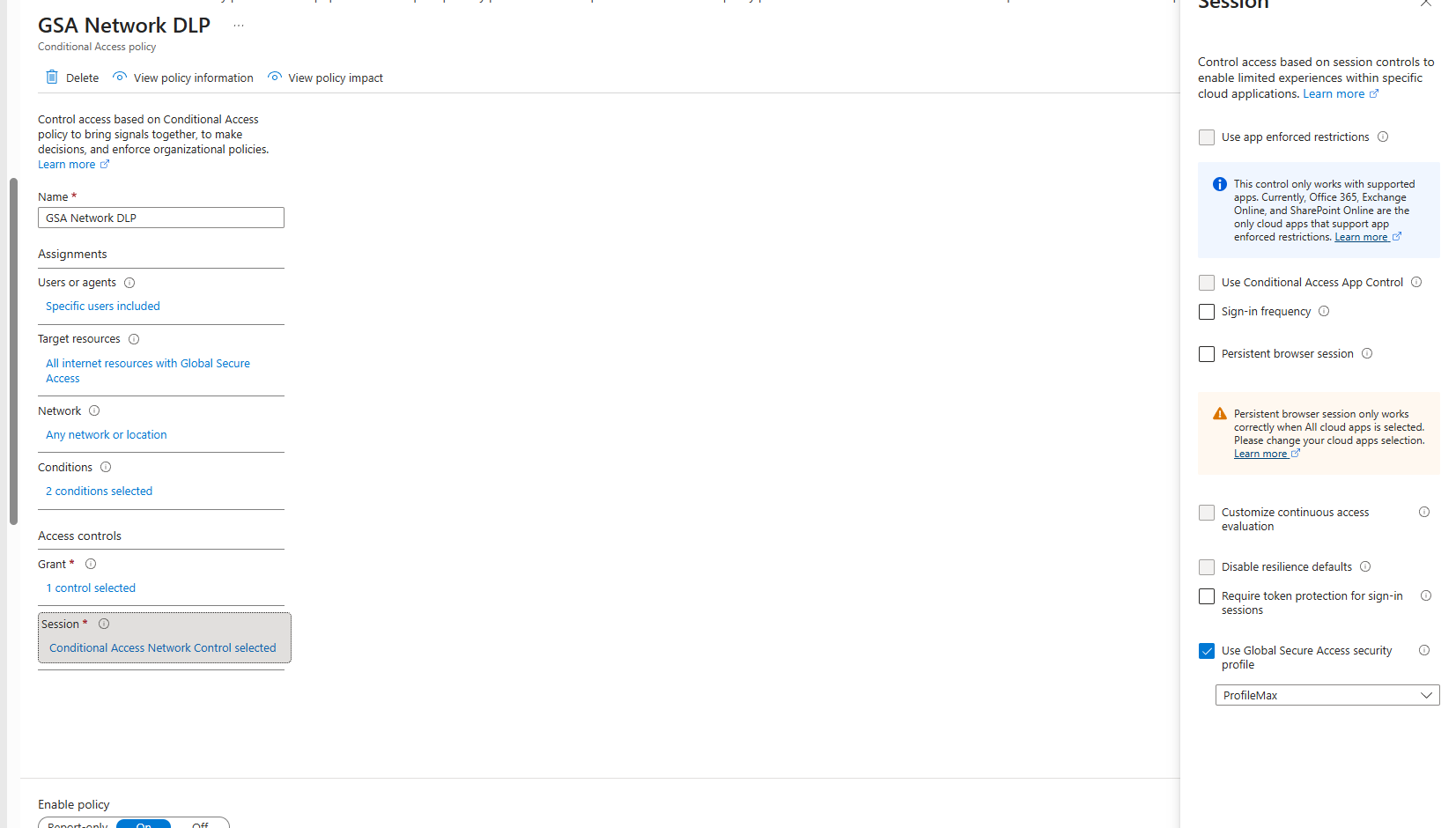
Task: Open All internet resources with Global Secure Access
Action: [x=148, y=371]
